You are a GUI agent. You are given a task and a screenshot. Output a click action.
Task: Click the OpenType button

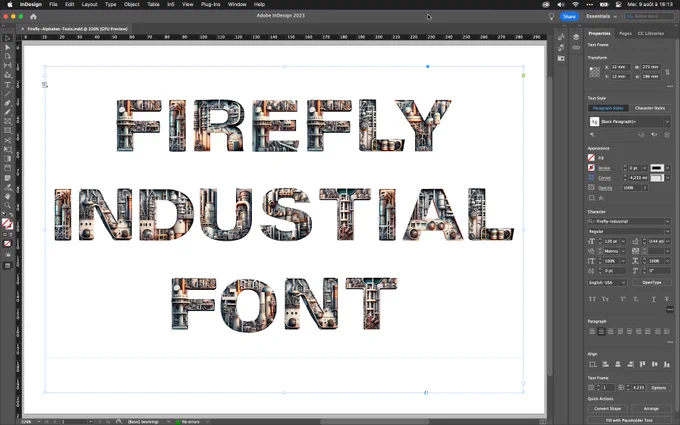point(651,282)
